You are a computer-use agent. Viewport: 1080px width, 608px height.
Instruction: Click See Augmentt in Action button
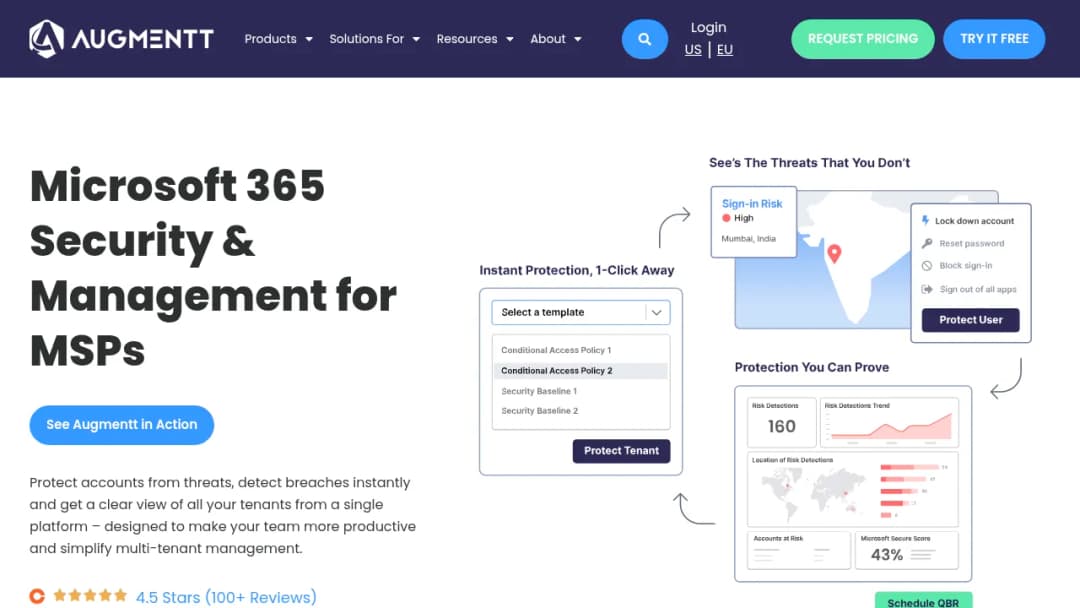click(121, 425)
